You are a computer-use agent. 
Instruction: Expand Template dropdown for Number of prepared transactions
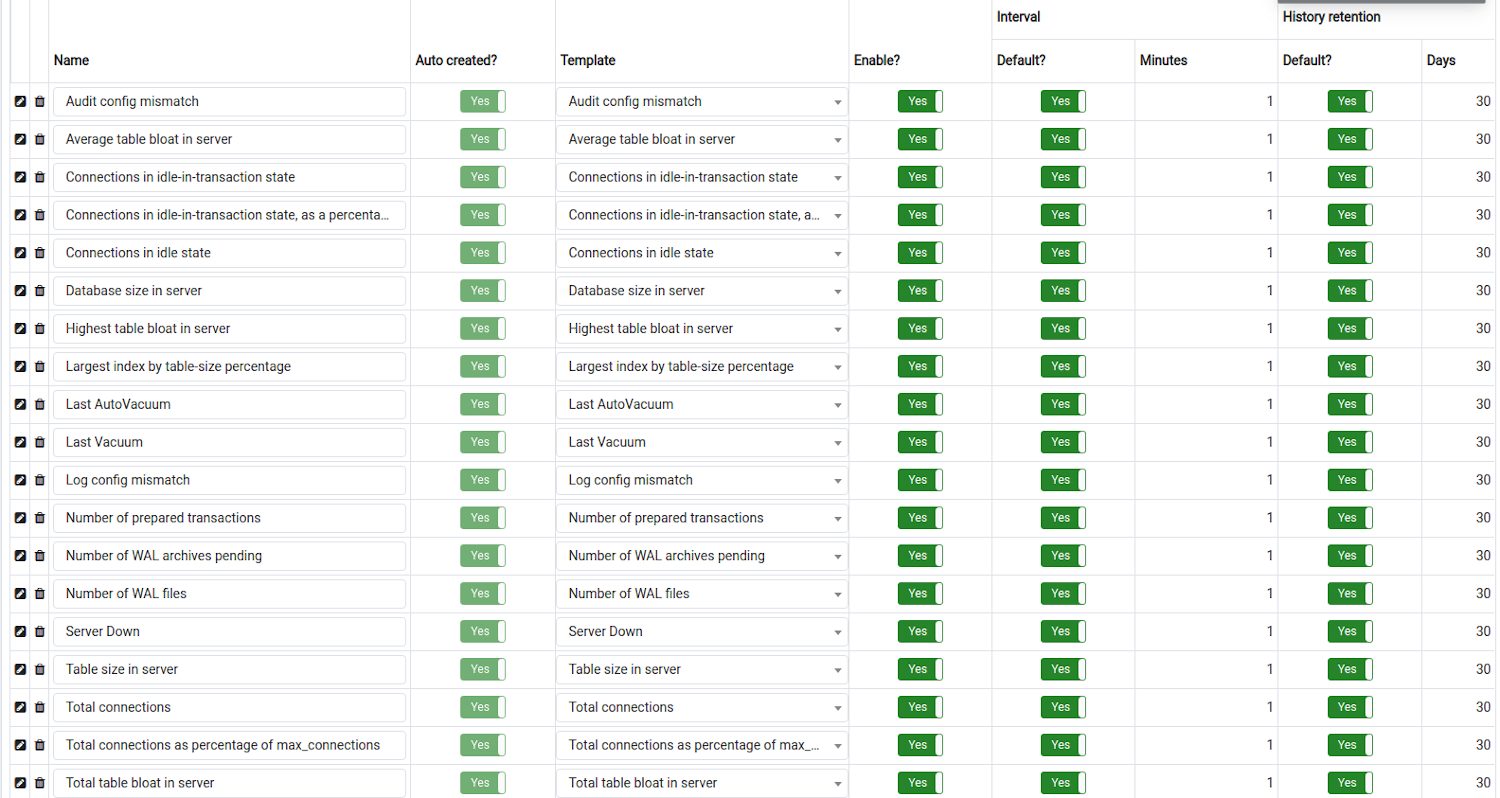click(702, 518)
